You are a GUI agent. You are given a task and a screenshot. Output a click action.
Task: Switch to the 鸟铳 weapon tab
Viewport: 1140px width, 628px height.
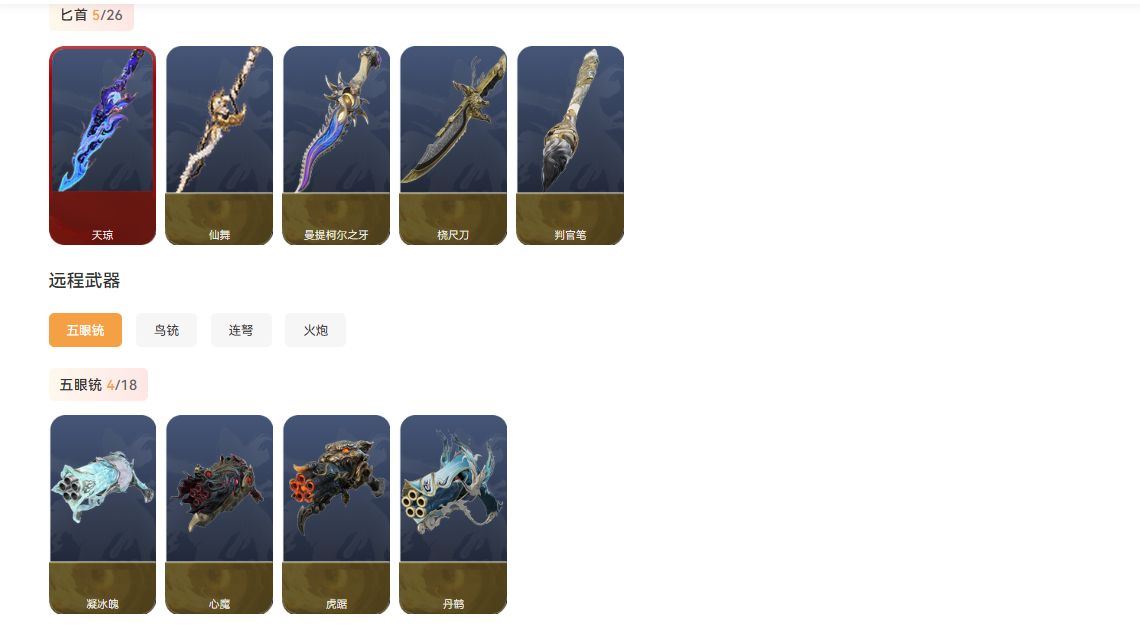point(166,330)
